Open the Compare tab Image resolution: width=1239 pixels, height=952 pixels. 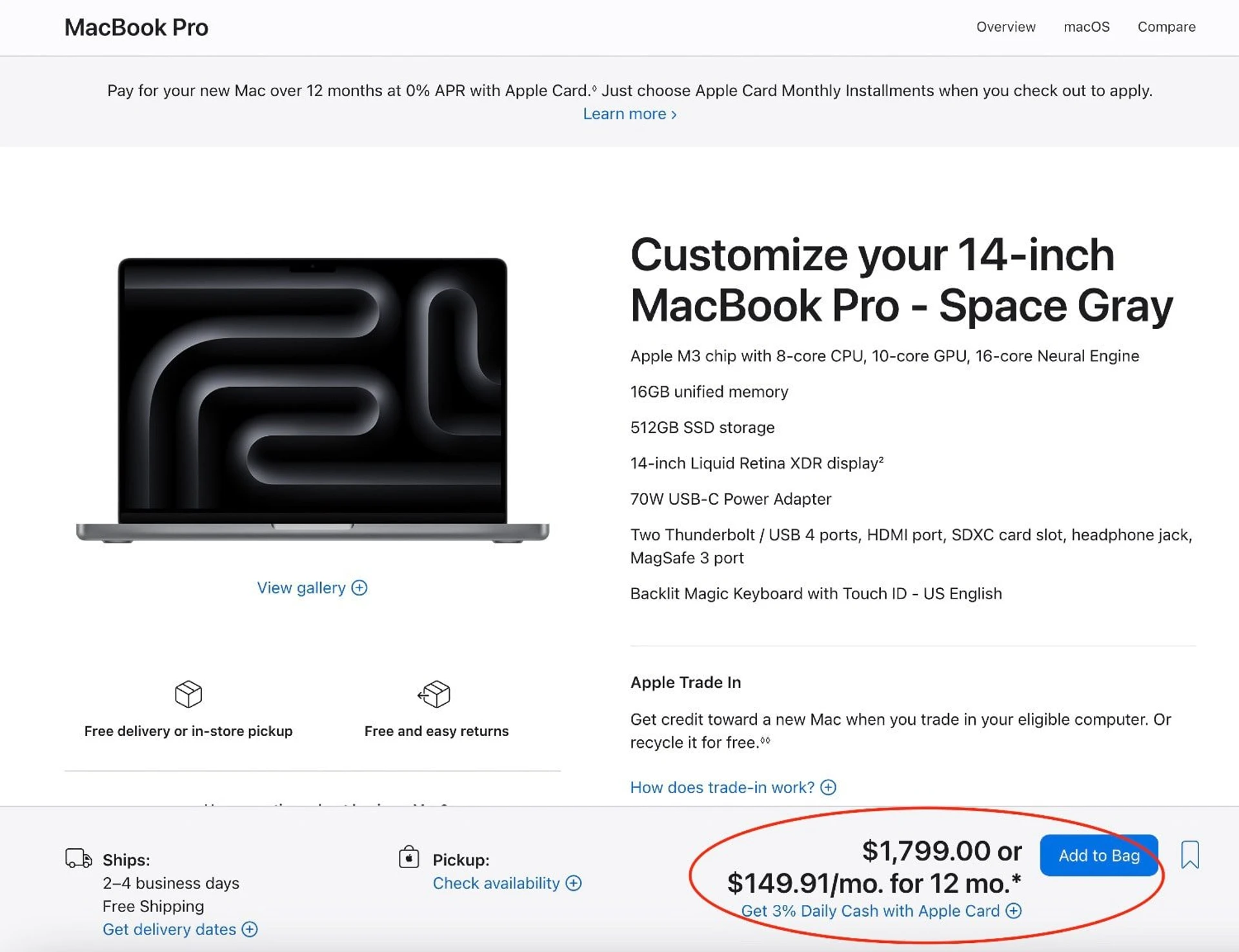coord(1166,27)
